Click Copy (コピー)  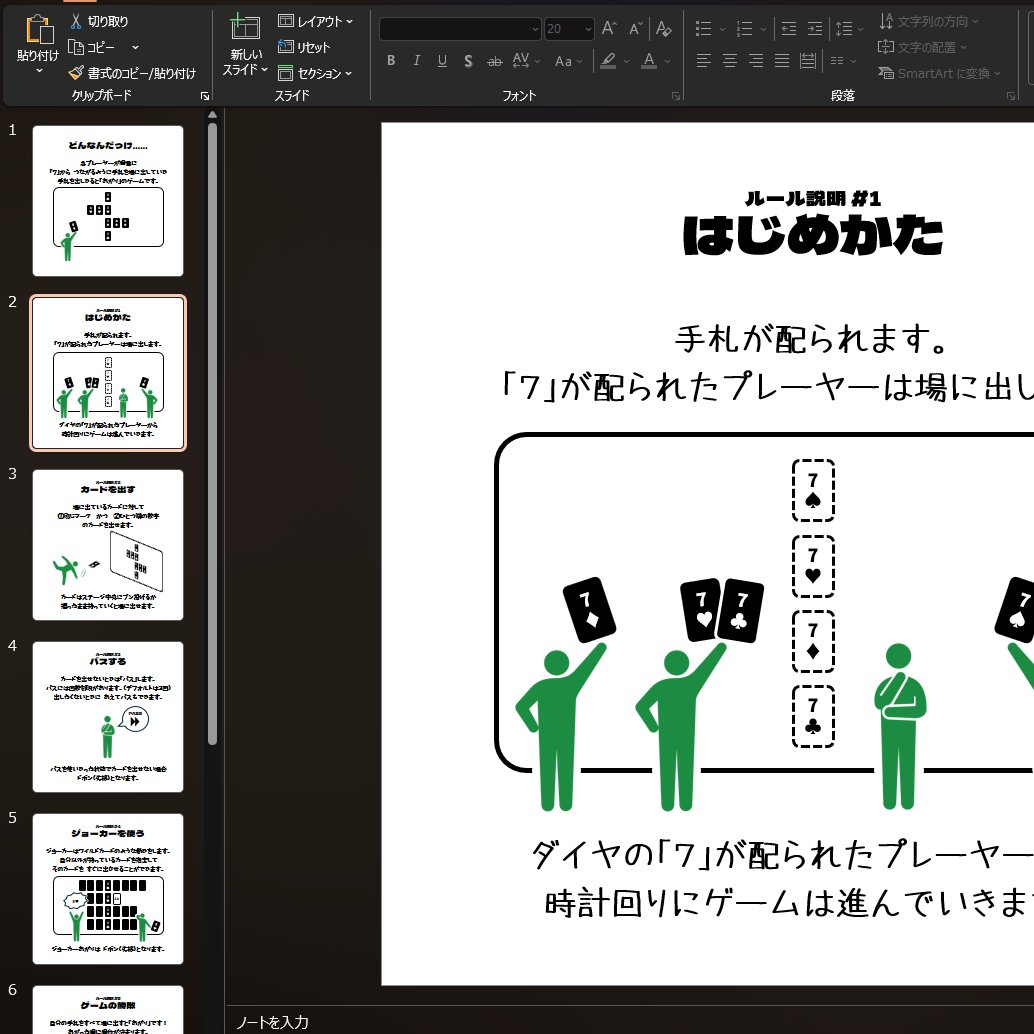92,47
